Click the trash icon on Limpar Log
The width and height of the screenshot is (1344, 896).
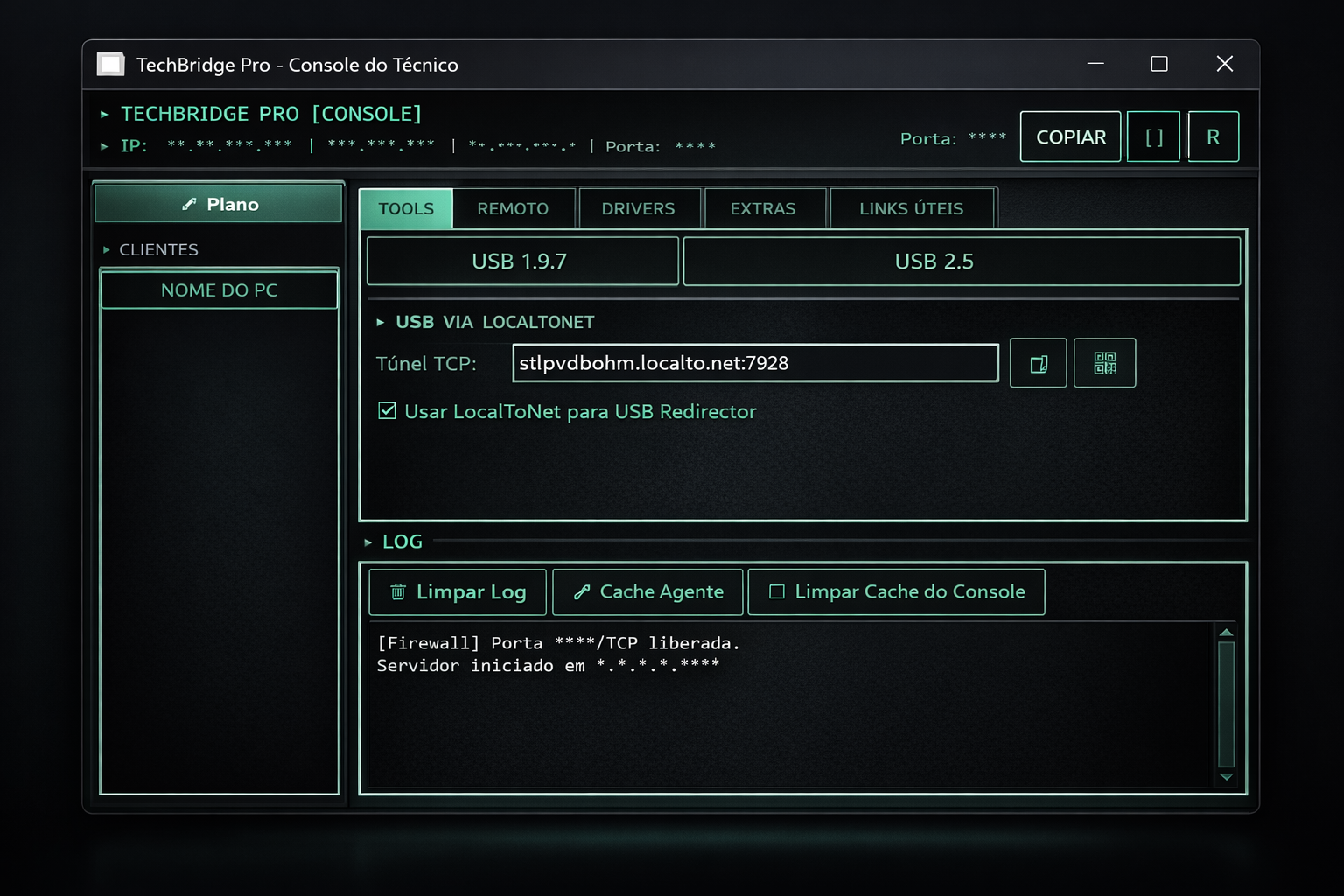[x=397, y=592]
